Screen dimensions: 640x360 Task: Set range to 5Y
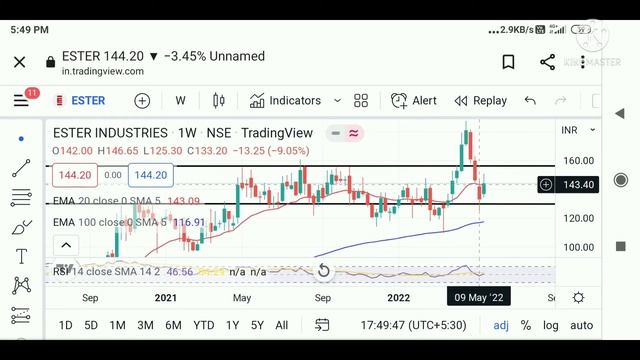point(257,325)
